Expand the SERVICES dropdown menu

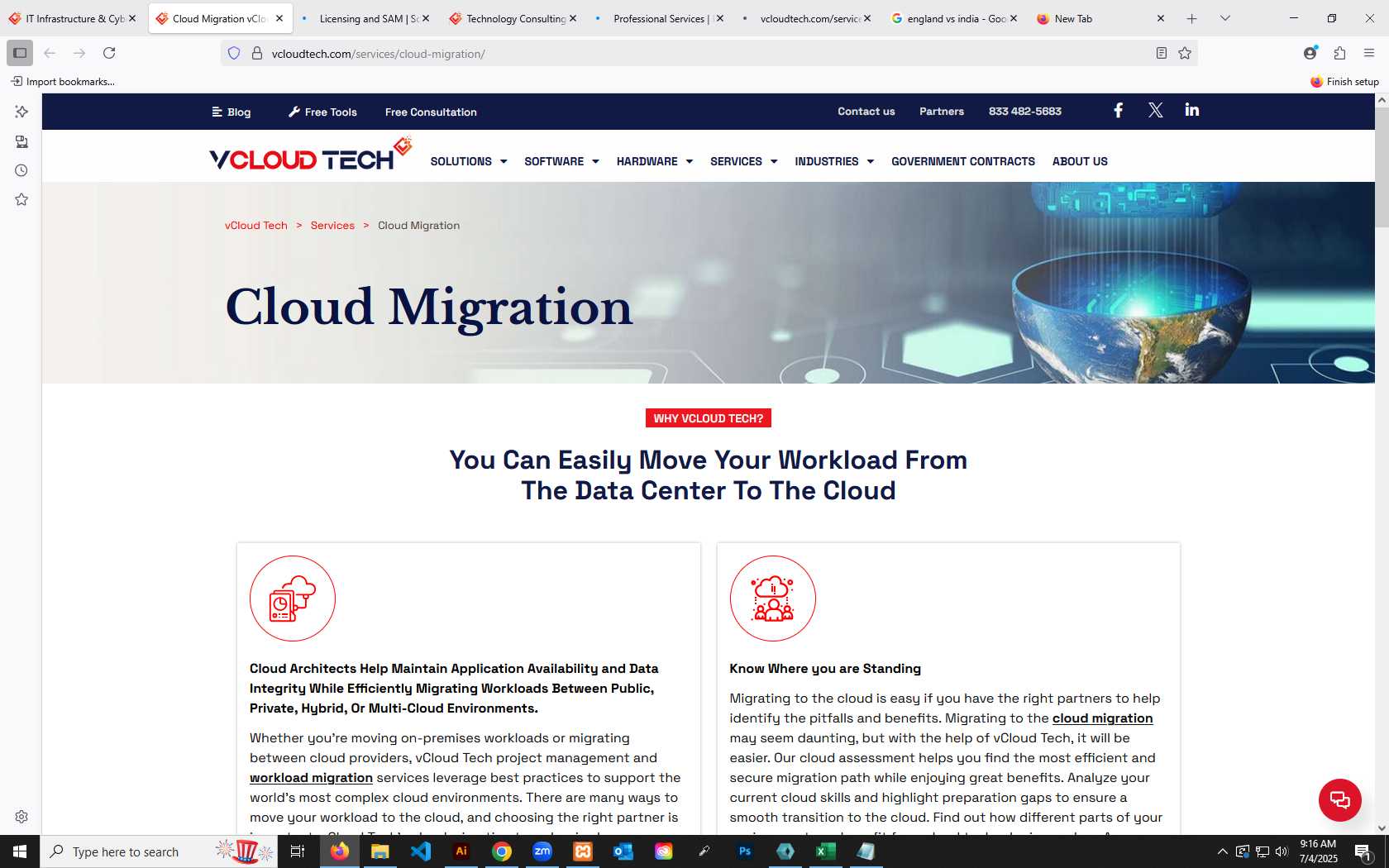743,161
